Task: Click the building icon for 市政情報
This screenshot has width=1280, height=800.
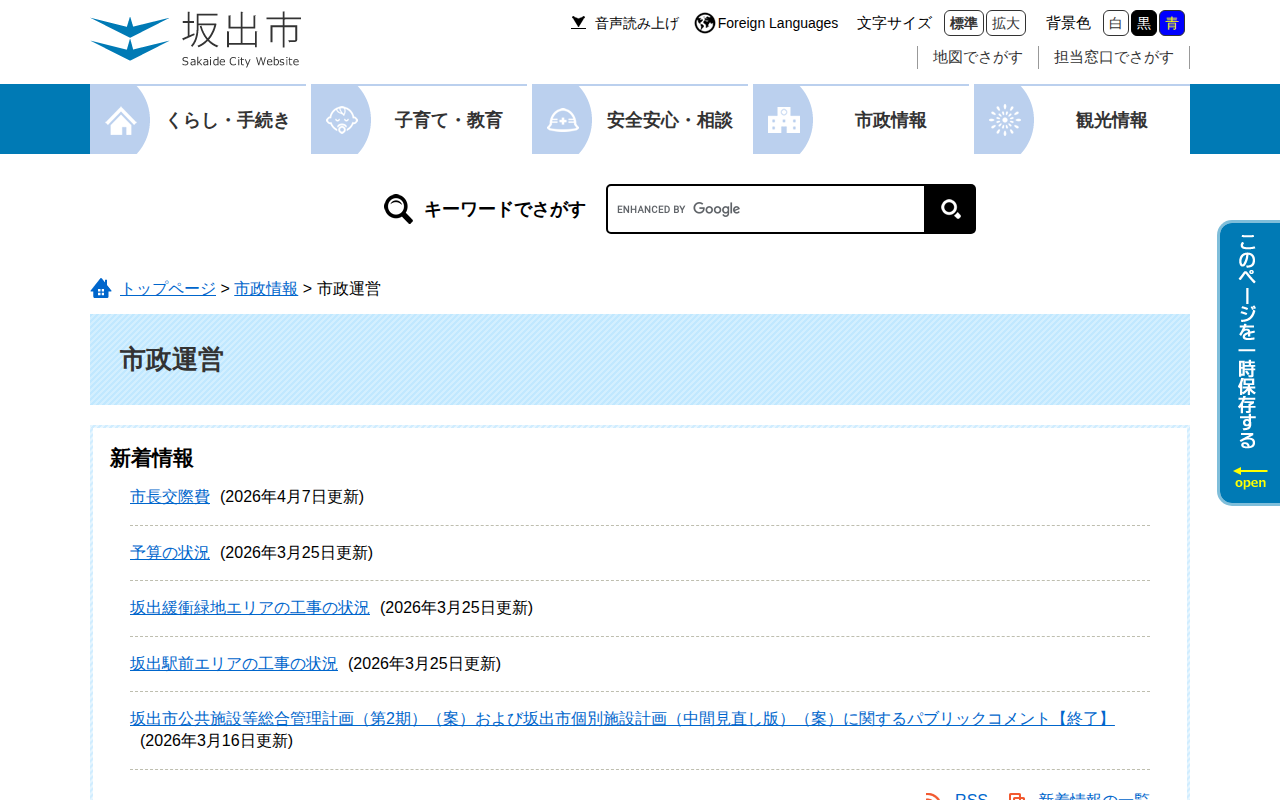Action: pos(784,120)
